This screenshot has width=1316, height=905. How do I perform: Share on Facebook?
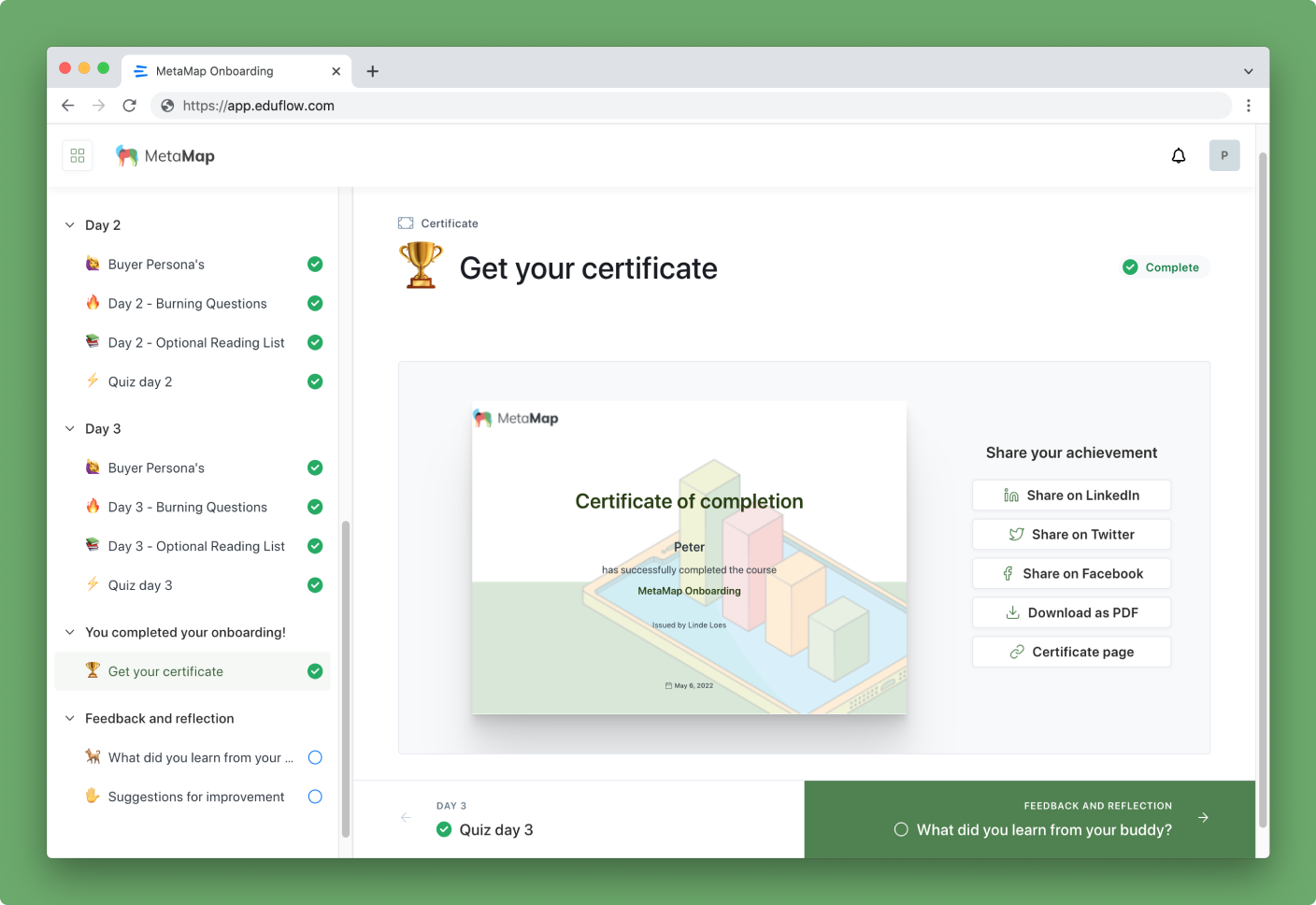pyautogui.click(x=1071, y=574)
